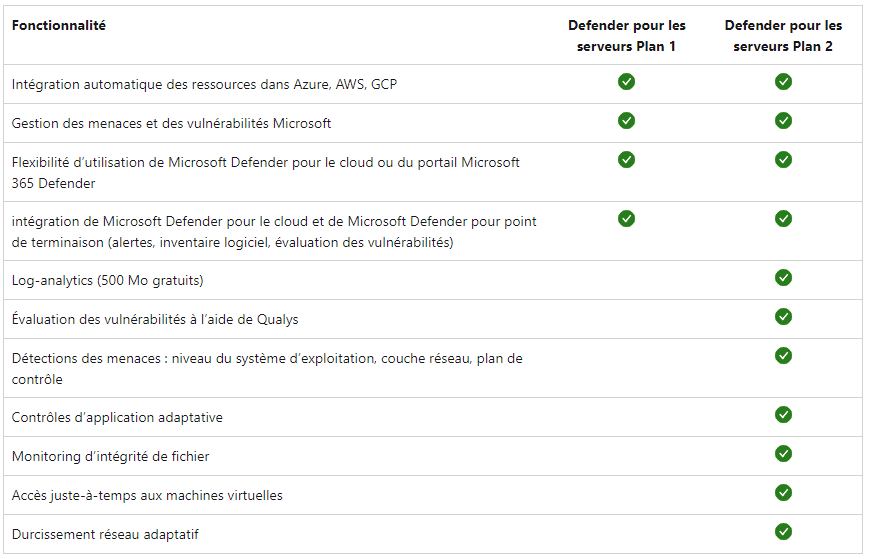Image resolution: width=869 pixels, height=559 pixels.
Task: Click the Log-analytics (500 Mo gratuits) text
Action: pyautogui.click(x=108, y=280)
